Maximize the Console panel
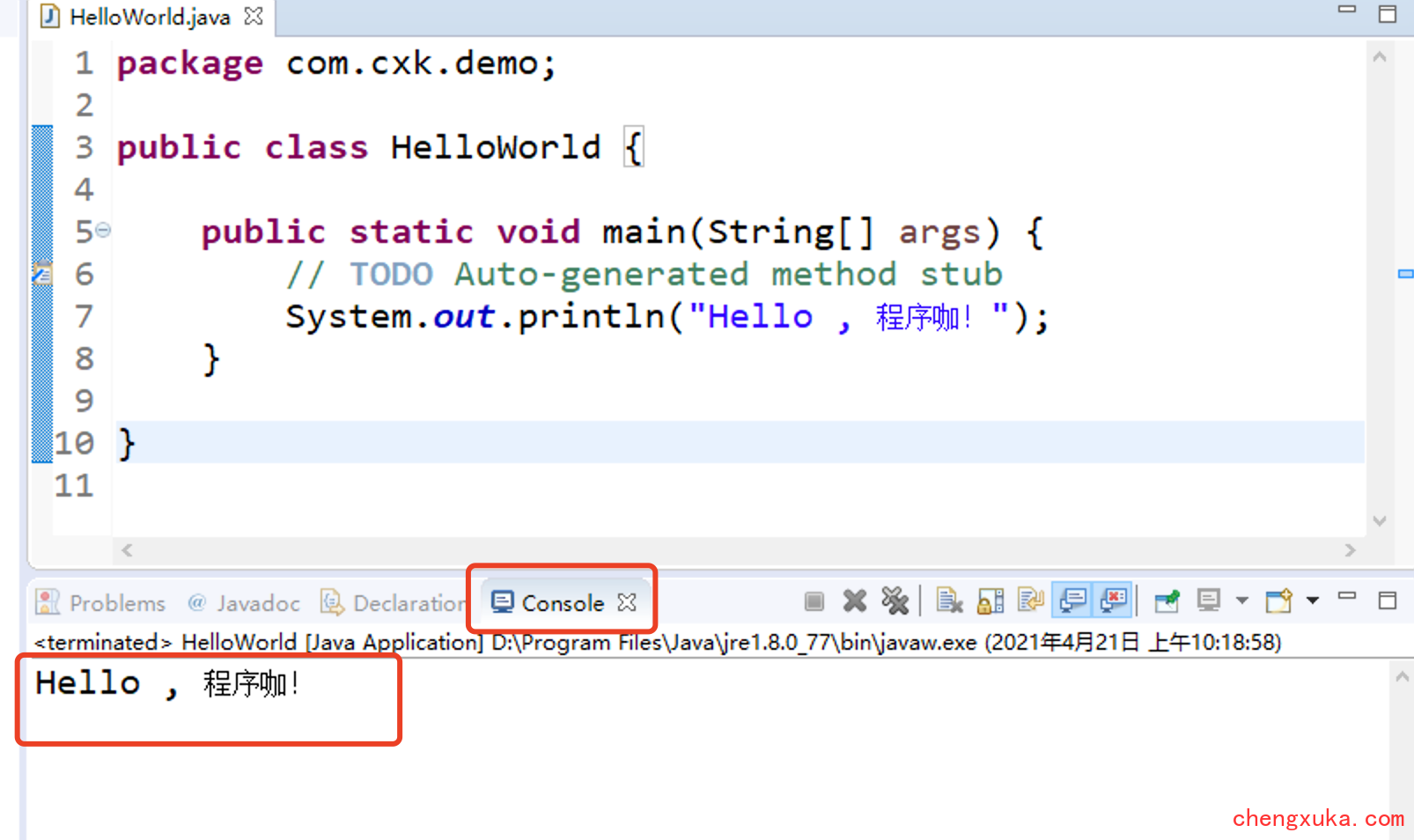1414x840 pixels. click(x=1388, y=601)
